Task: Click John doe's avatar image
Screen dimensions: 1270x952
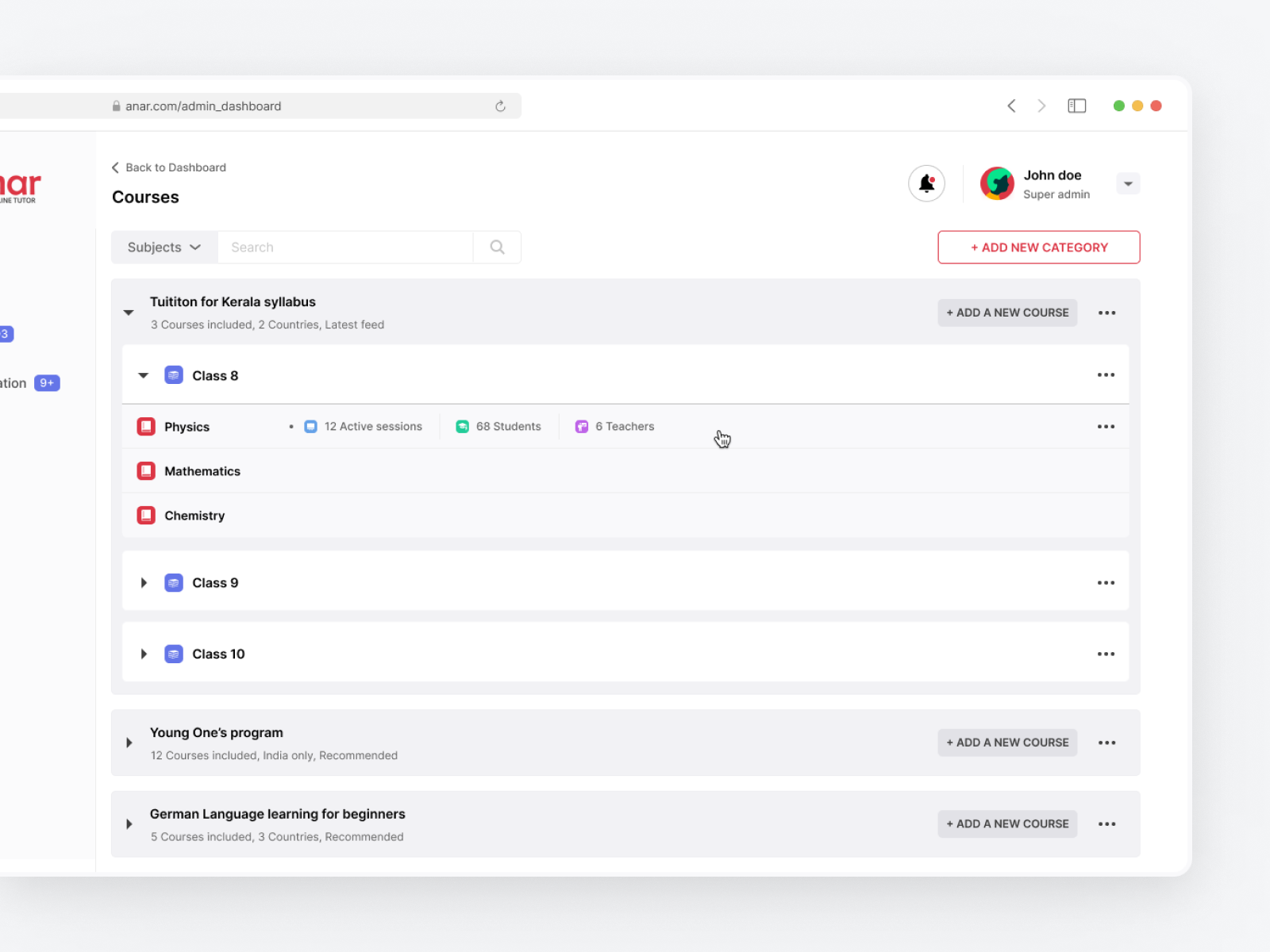Action: (x=996, y=183)
